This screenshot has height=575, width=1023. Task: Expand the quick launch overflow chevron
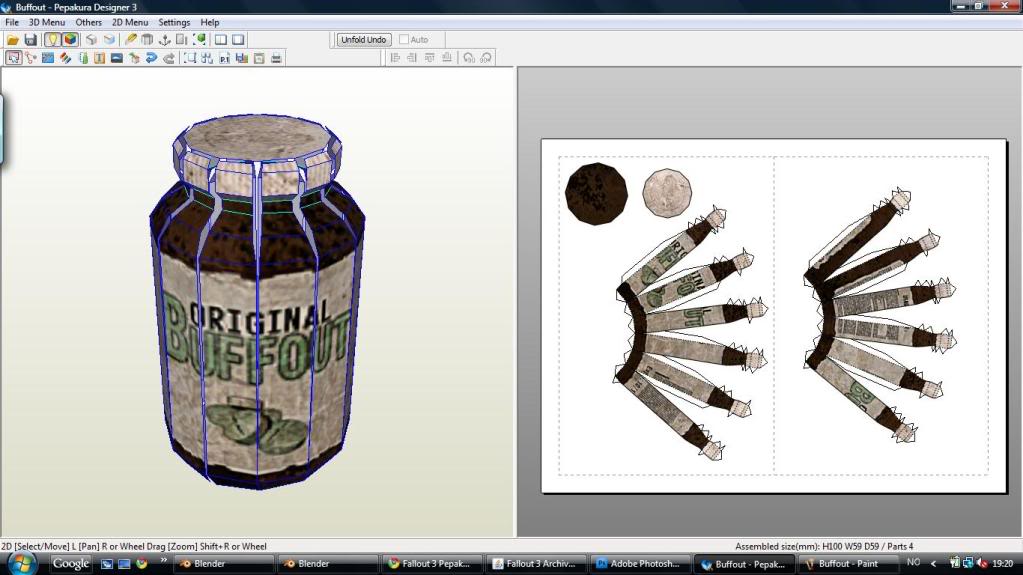pos(163,560)
